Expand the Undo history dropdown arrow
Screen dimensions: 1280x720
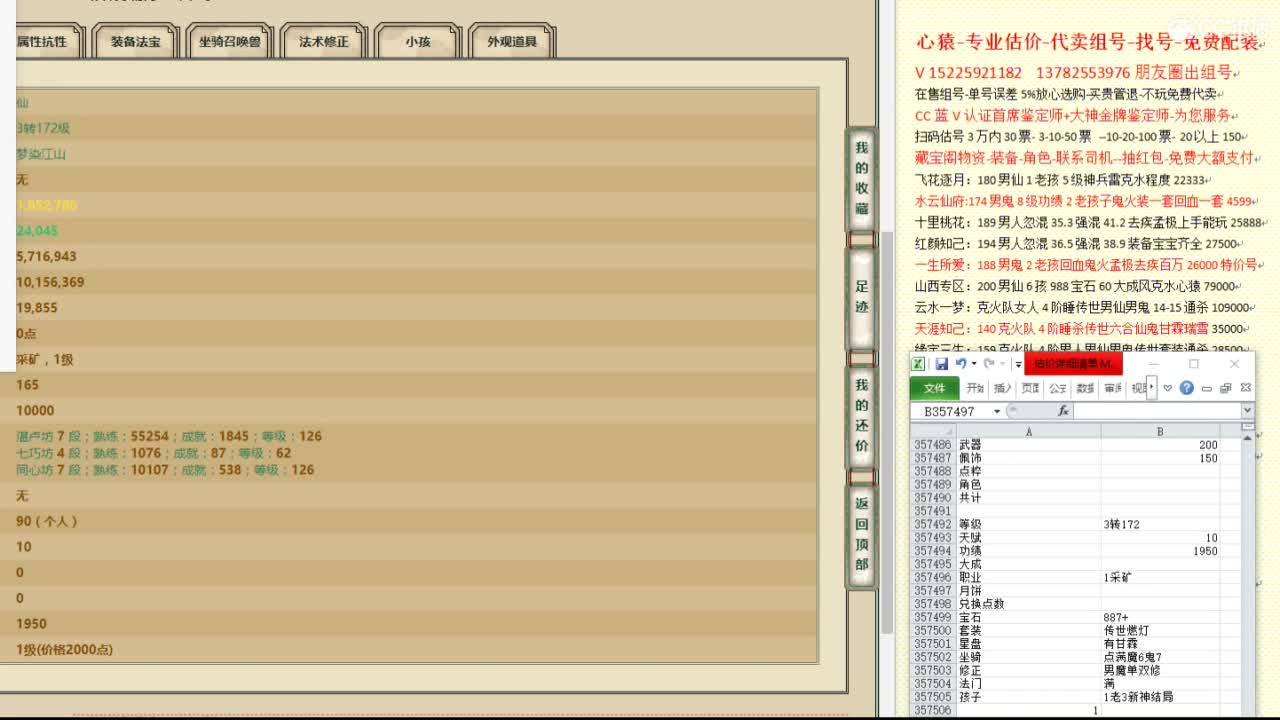point(972,363)
